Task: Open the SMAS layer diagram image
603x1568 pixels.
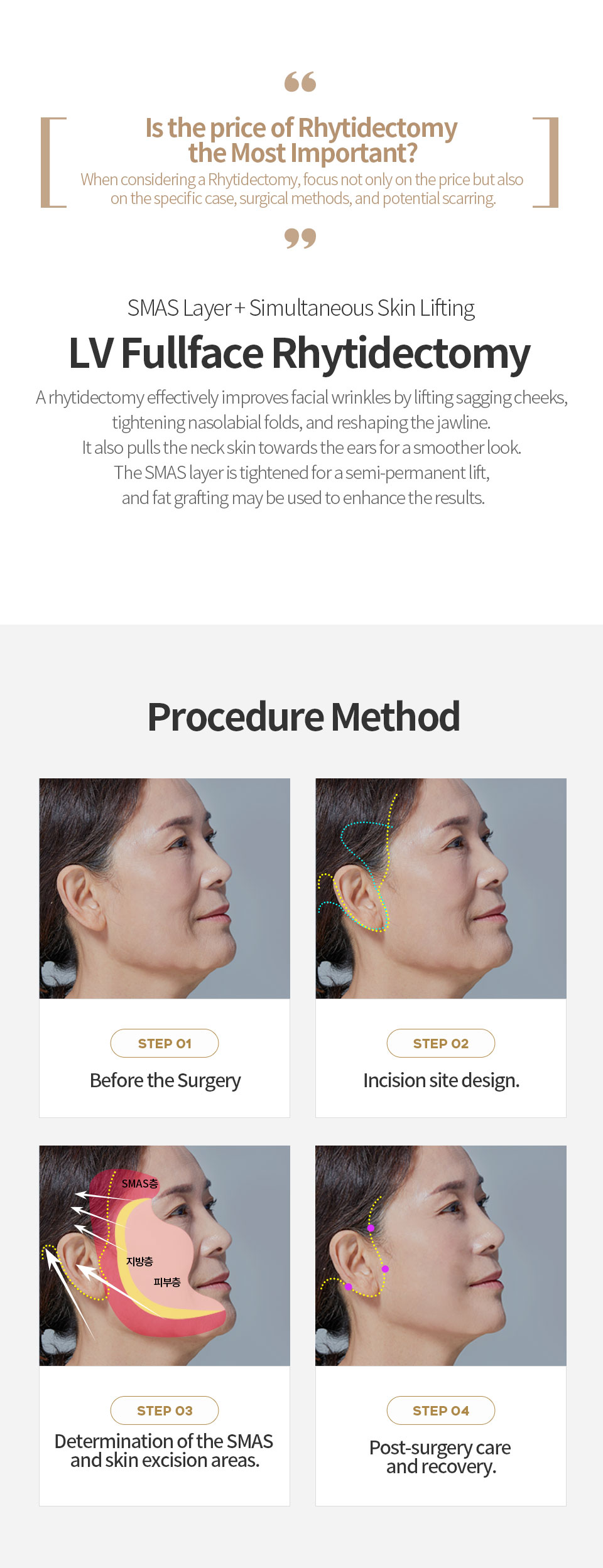Action: pyautogui.click(x=165, y=1255)
